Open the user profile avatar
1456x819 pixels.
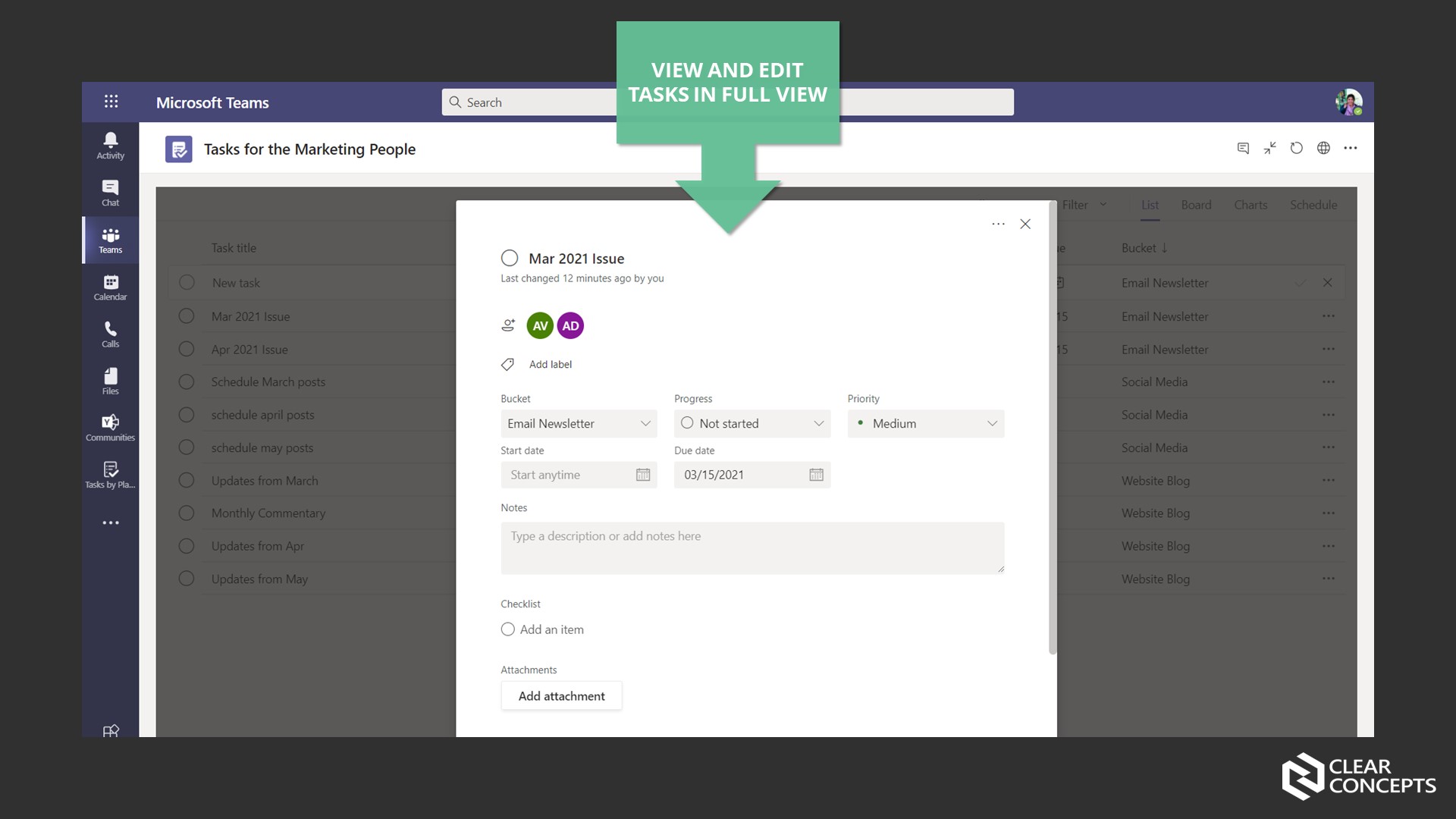(x=1349, y=102)
